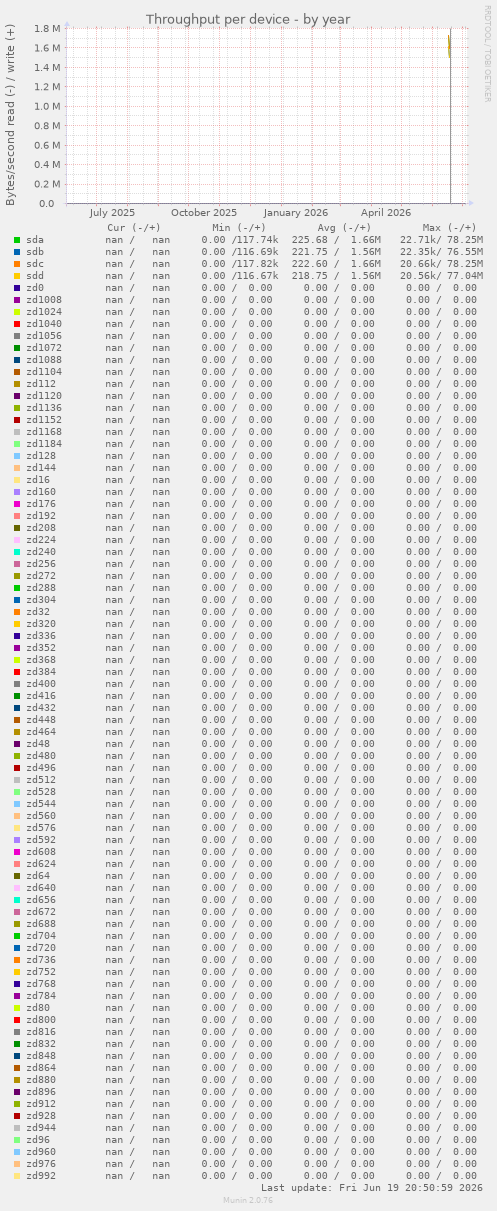The height and width of the screenshot is (1211, 497).
Task: Select the zd480 legend entry
Action: click(x=41, y=756)
